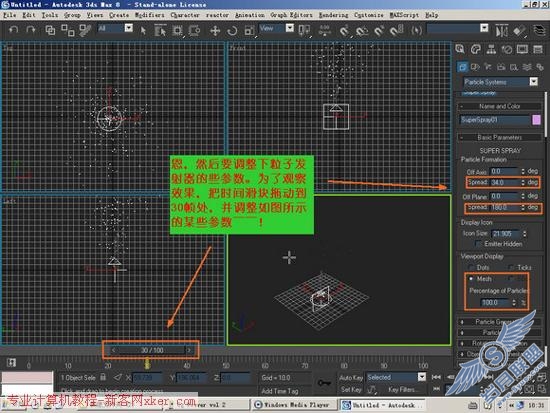Click the Align tool icon
550x413 pixels.
[x=519, y=31]
